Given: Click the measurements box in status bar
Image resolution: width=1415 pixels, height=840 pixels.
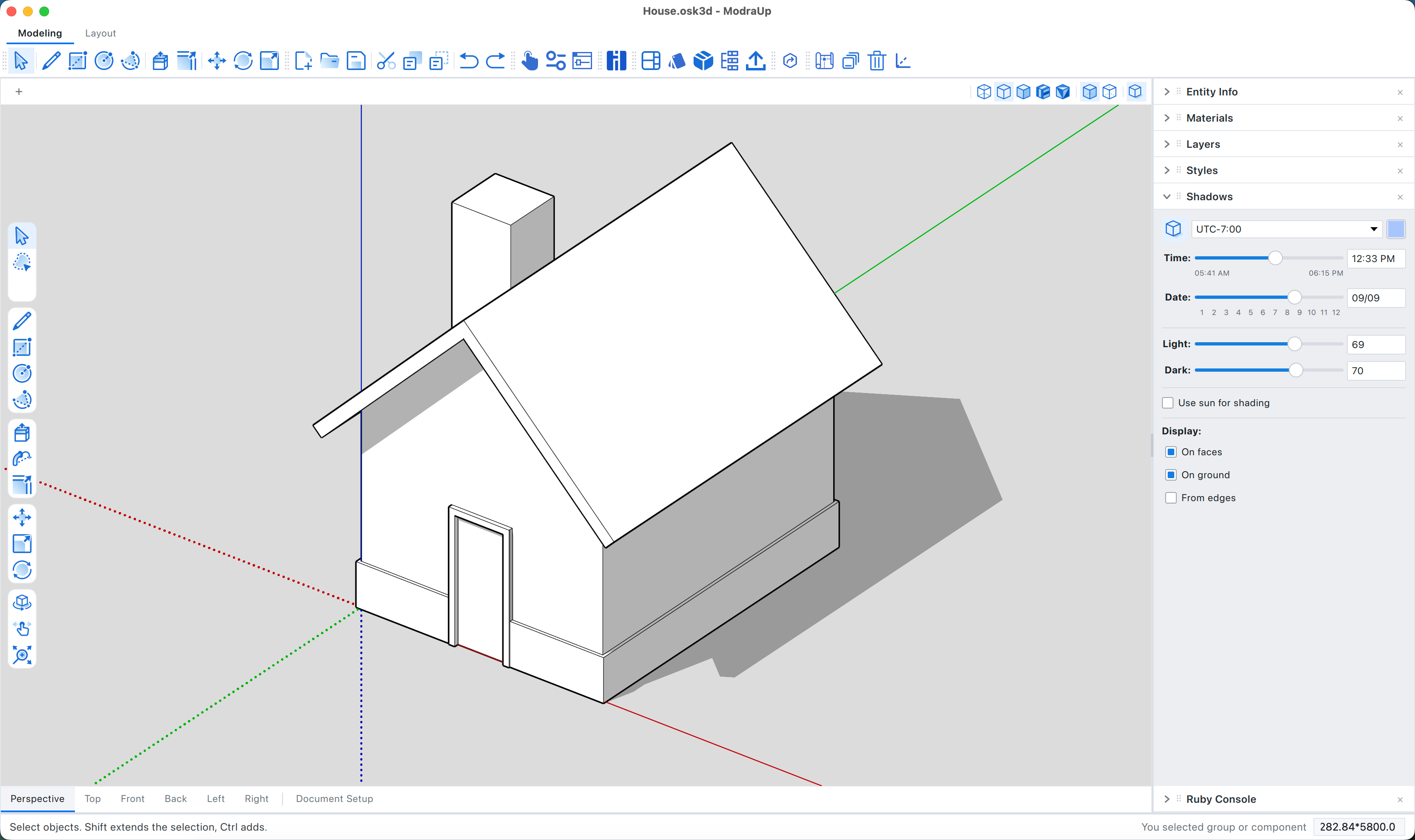Looking at the screenshot, I should 1358,827.
